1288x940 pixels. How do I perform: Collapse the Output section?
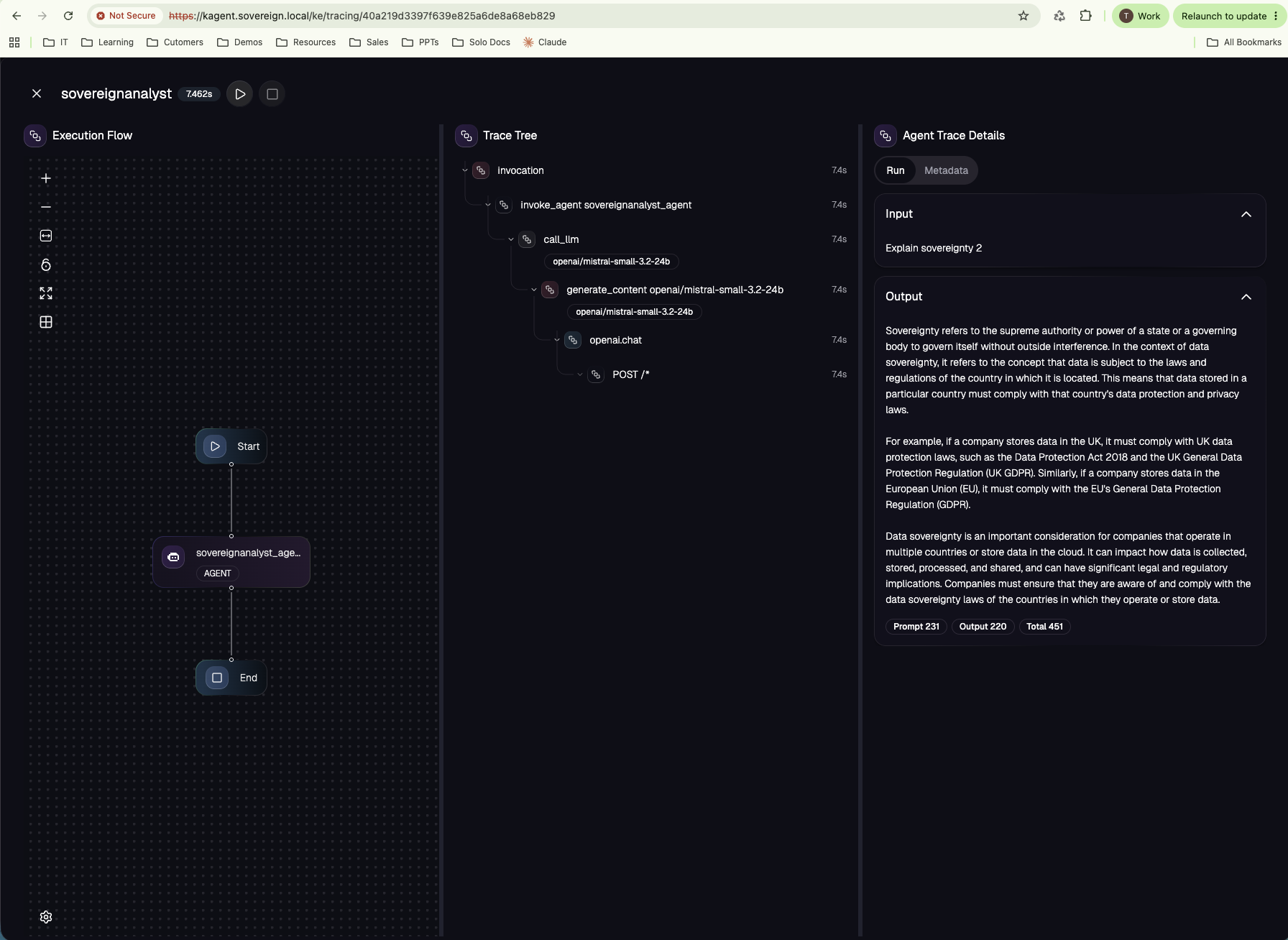1246,297
